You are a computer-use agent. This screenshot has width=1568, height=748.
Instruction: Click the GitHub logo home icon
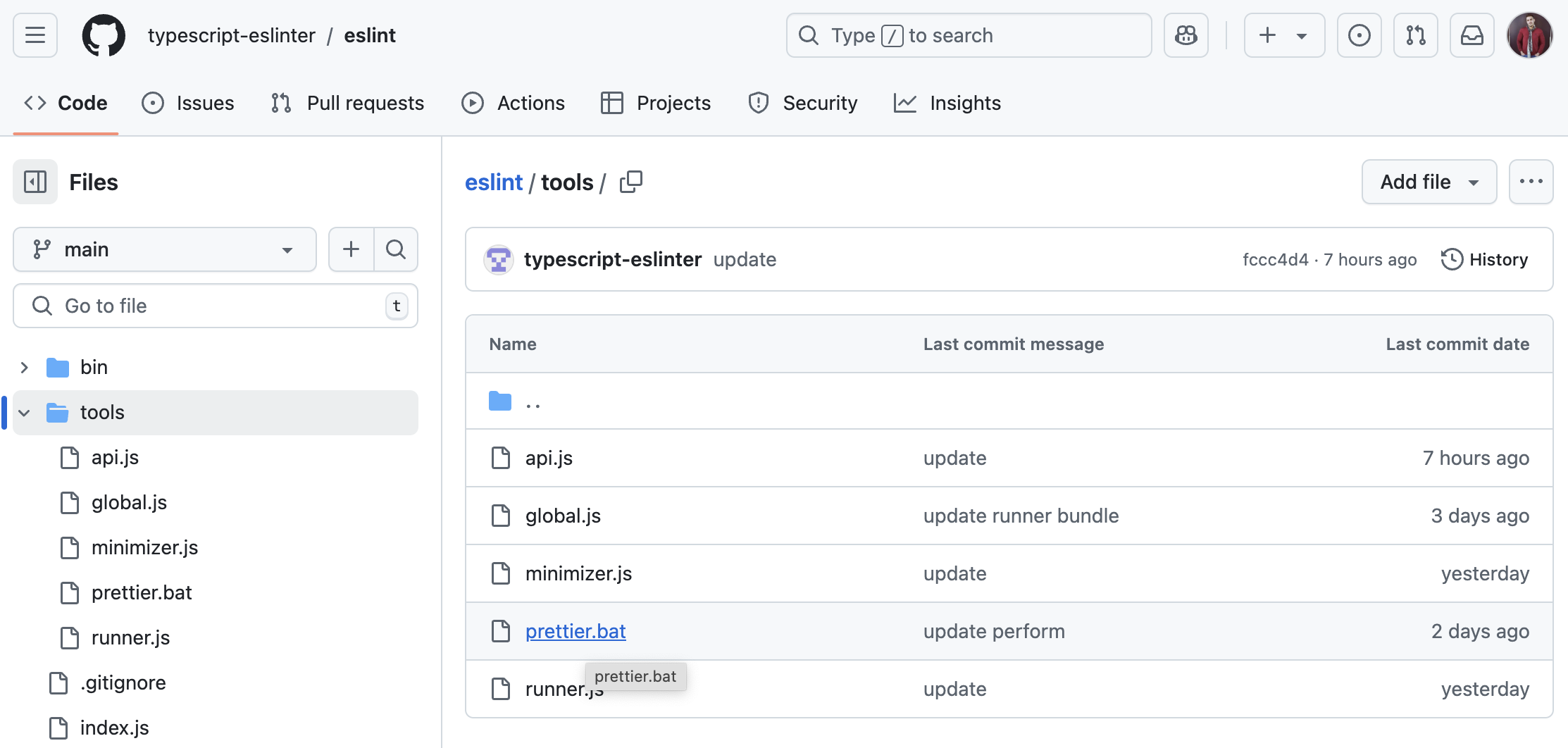coord(104,35)
